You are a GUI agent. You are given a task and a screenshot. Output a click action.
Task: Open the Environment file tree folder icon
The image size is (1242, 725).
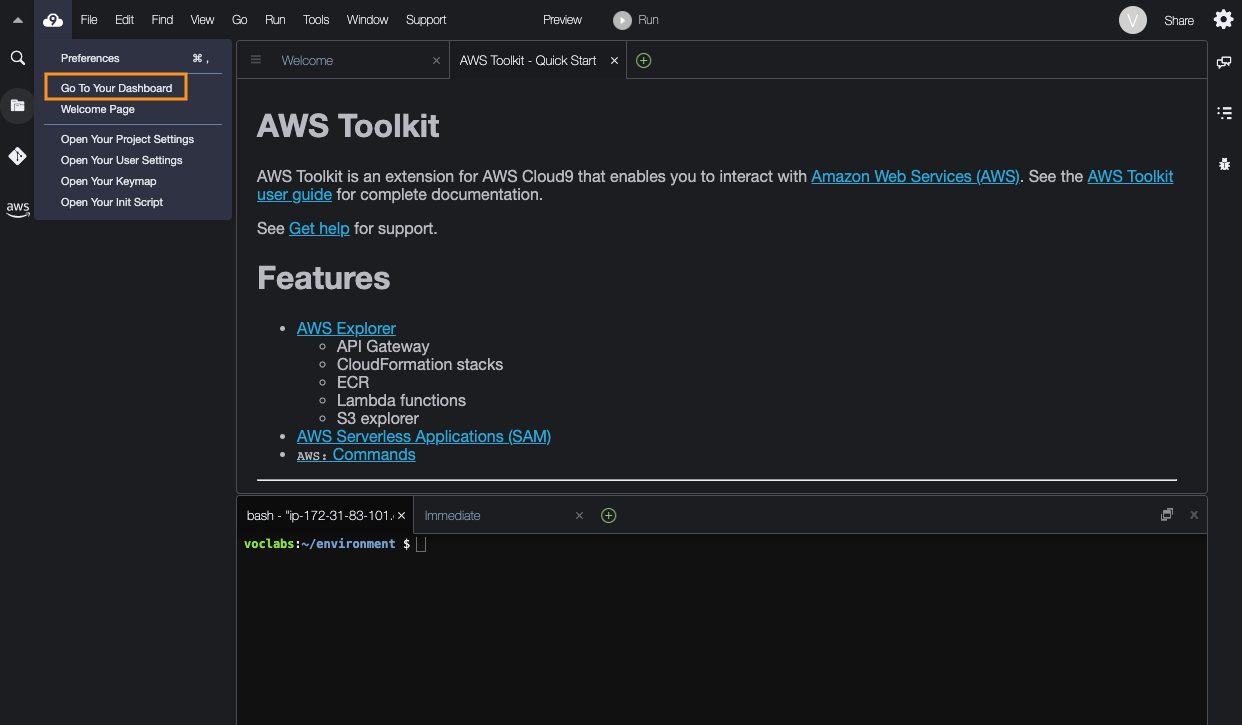[x=17, y=105]
